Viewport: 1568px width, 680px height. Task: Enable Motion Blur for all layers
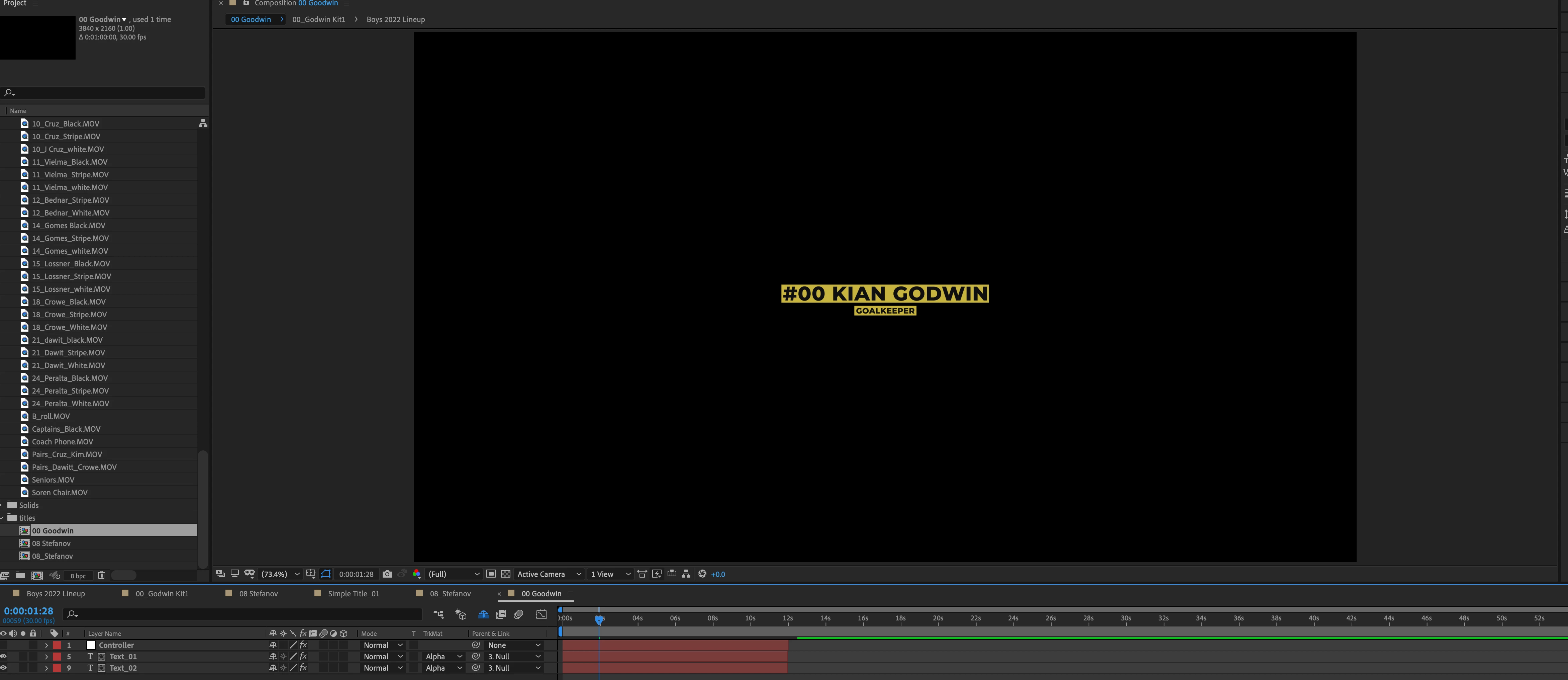coord(519,615)
